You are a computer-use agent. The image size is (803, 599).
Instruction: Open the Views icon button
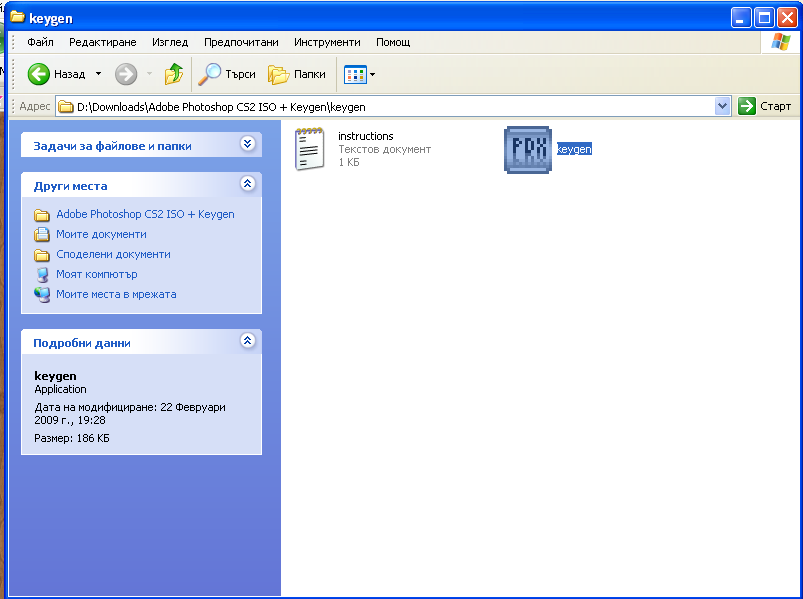355,75
